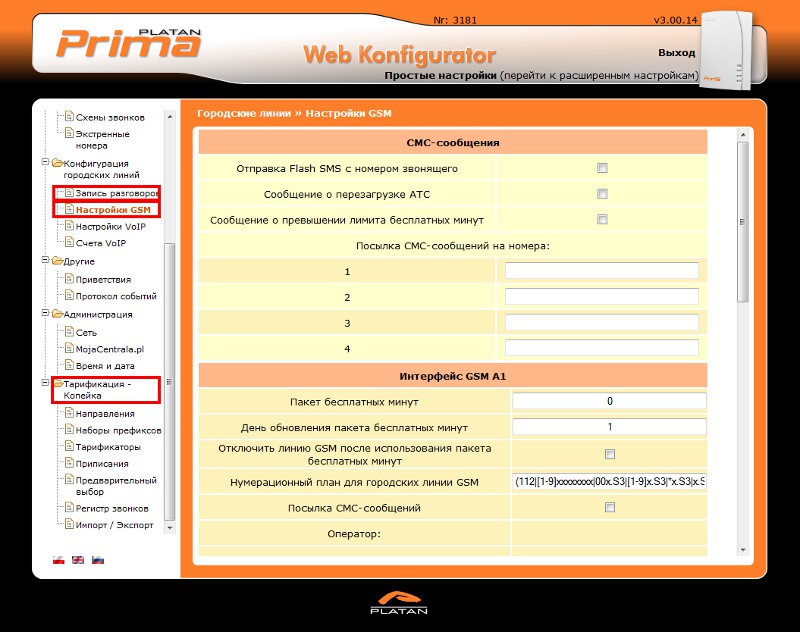Click page icon beside Приписания

point(69,463)
